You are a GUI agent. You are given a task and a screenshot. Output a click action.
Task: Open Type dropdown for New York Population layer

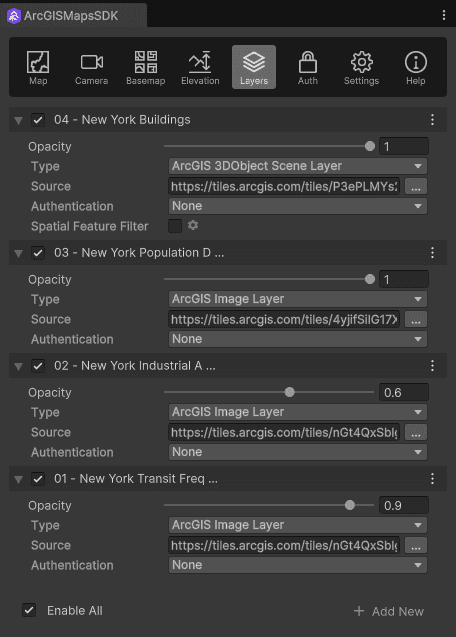pyautogui.click(x=297, y=299)
